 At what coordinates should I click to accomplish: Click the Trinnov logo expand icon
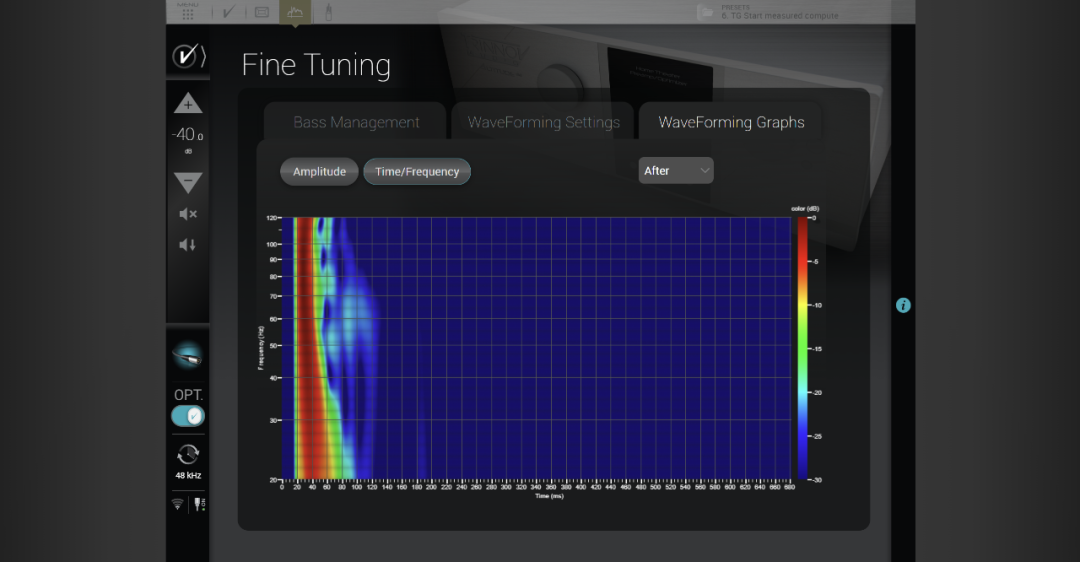point(188,56)
